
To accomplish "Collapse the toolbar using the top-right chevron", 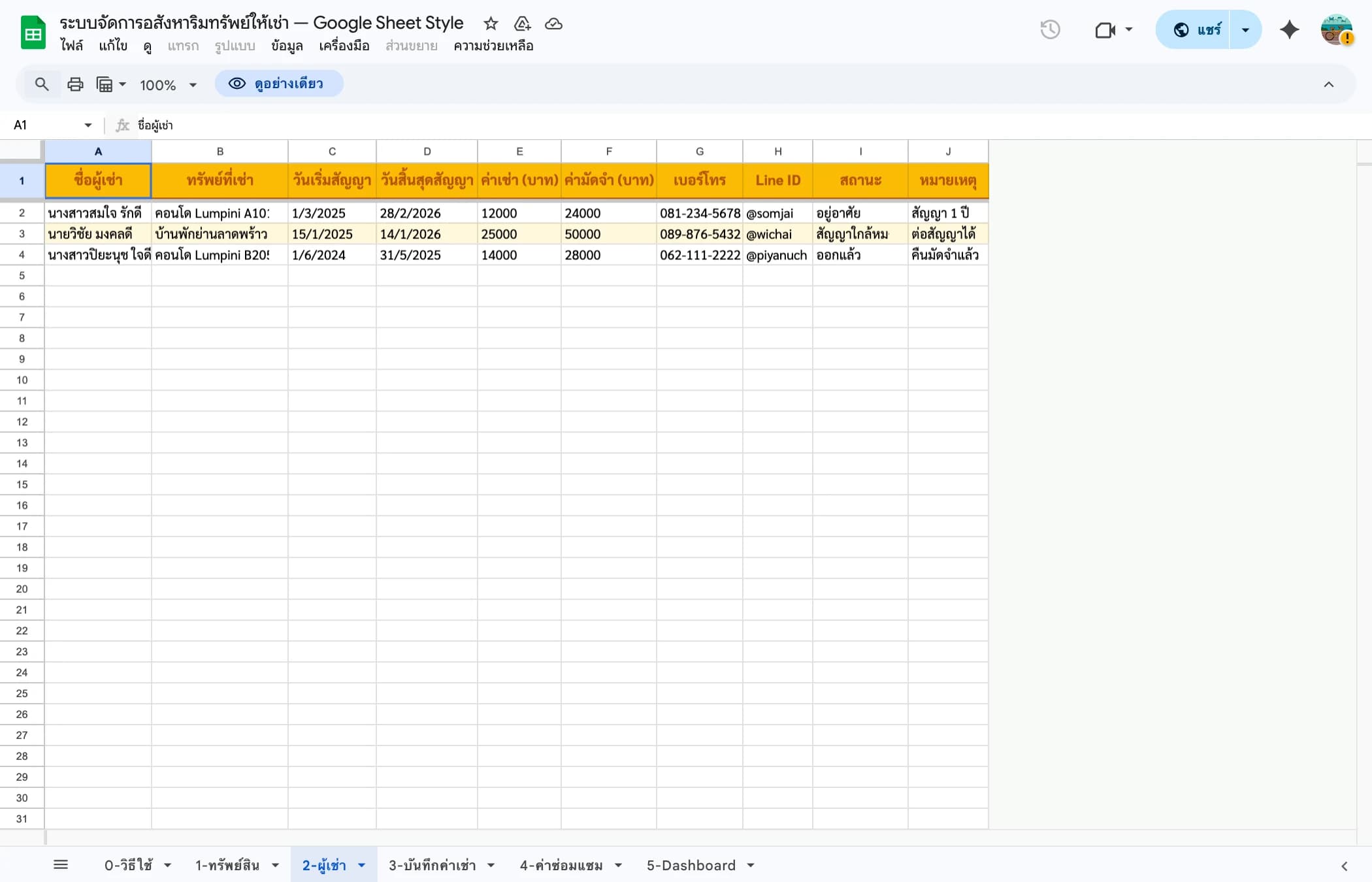I will point(1328,84).
